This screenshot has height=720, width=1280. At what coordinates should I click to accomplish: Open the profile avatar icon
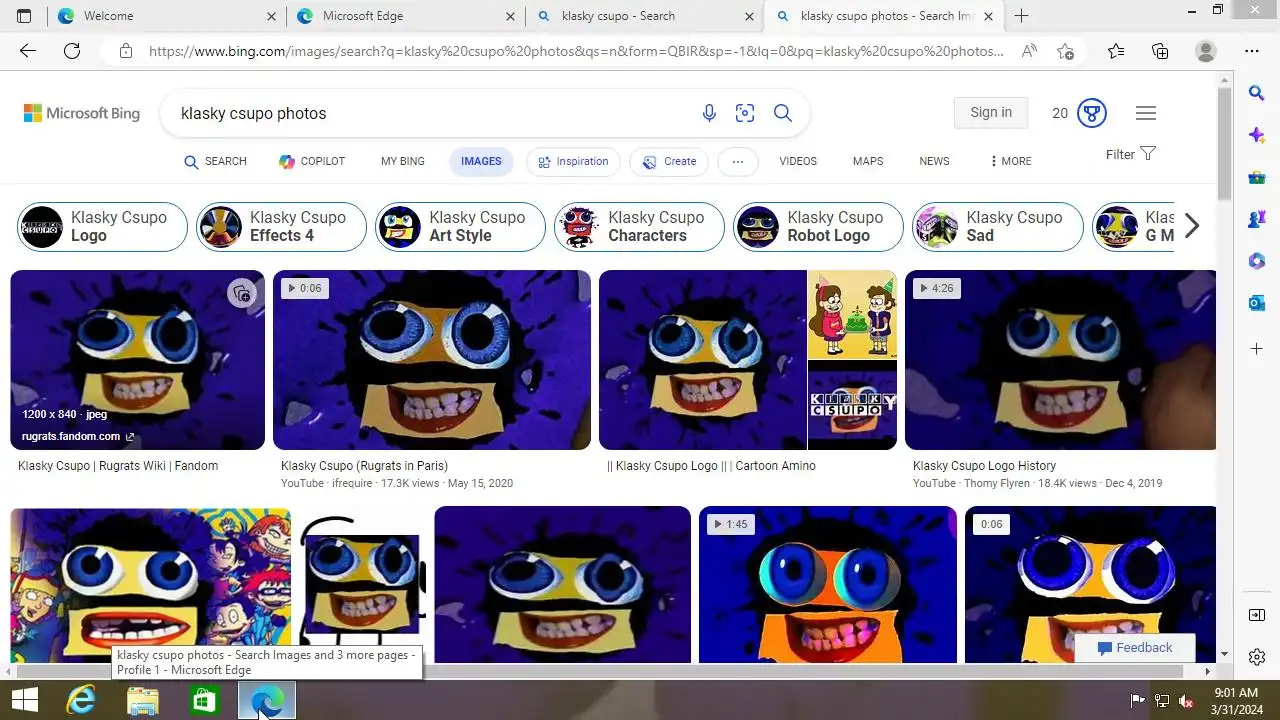(x=1206, y=51)
